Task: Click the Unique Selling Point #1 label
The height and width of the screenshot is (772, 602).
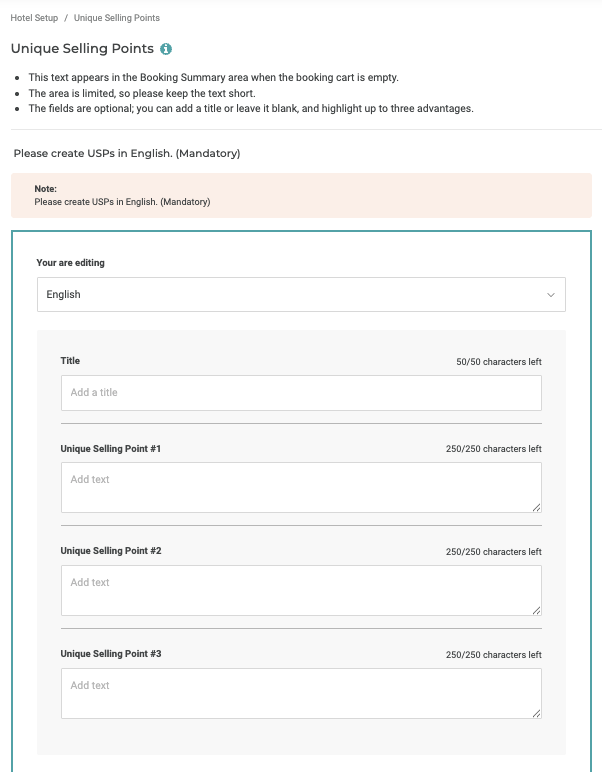Action: coord(110,449)
